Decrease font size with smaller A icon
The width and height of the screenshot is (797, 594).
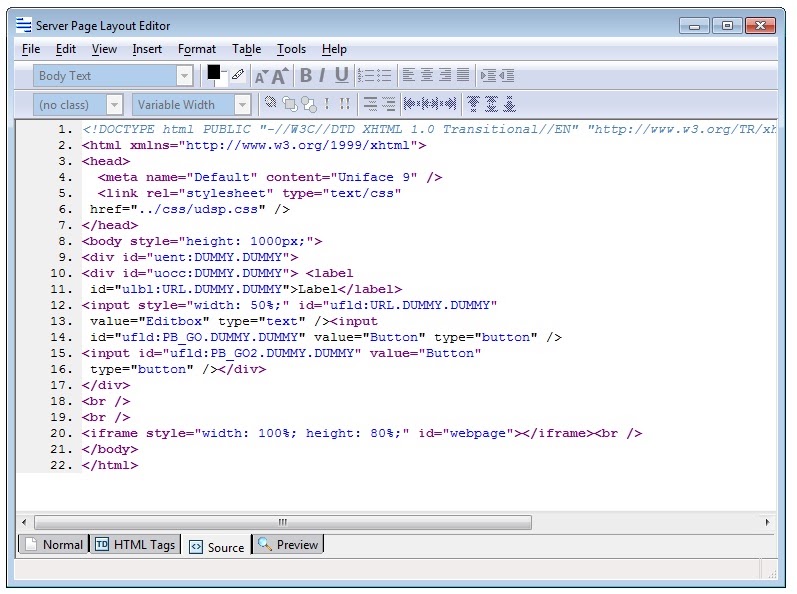(261, 77)
